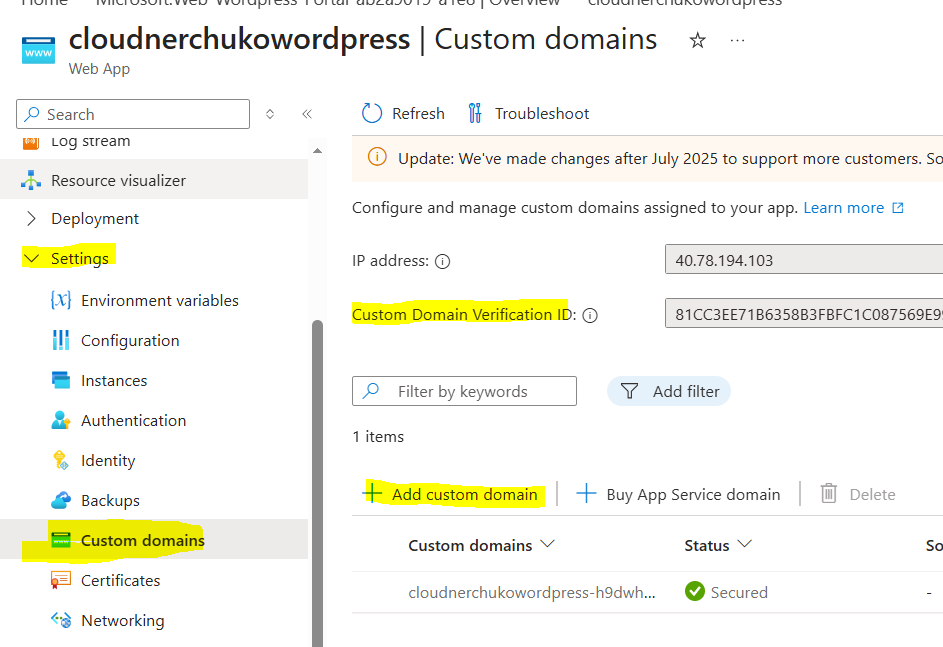Click the Secured status text
This screenshot has width=943, height=647.
pyautogui.click(x=739, y=592)
